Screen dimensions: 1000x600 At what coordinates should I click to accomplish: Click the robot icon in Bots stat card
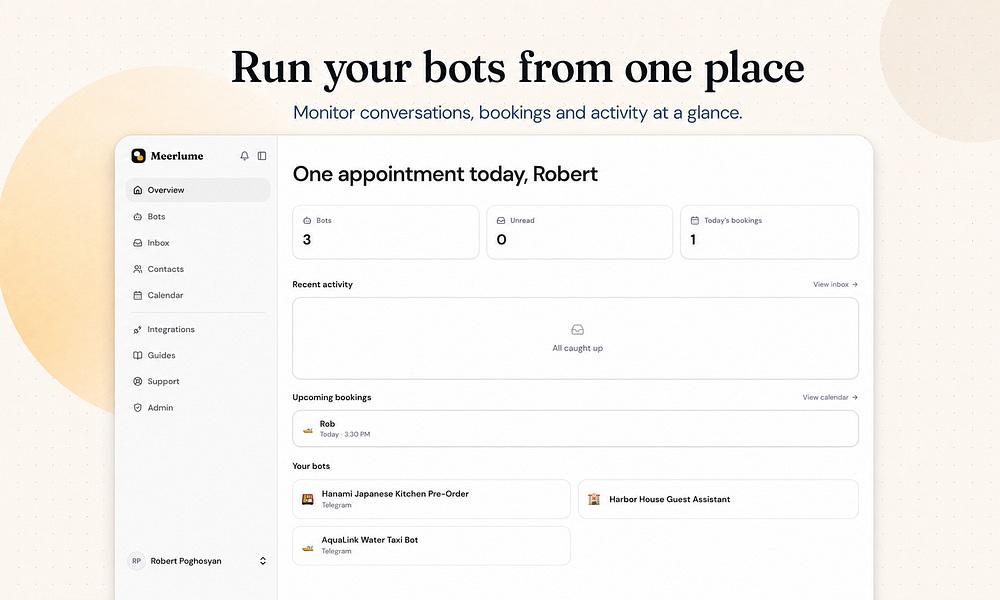307,221
